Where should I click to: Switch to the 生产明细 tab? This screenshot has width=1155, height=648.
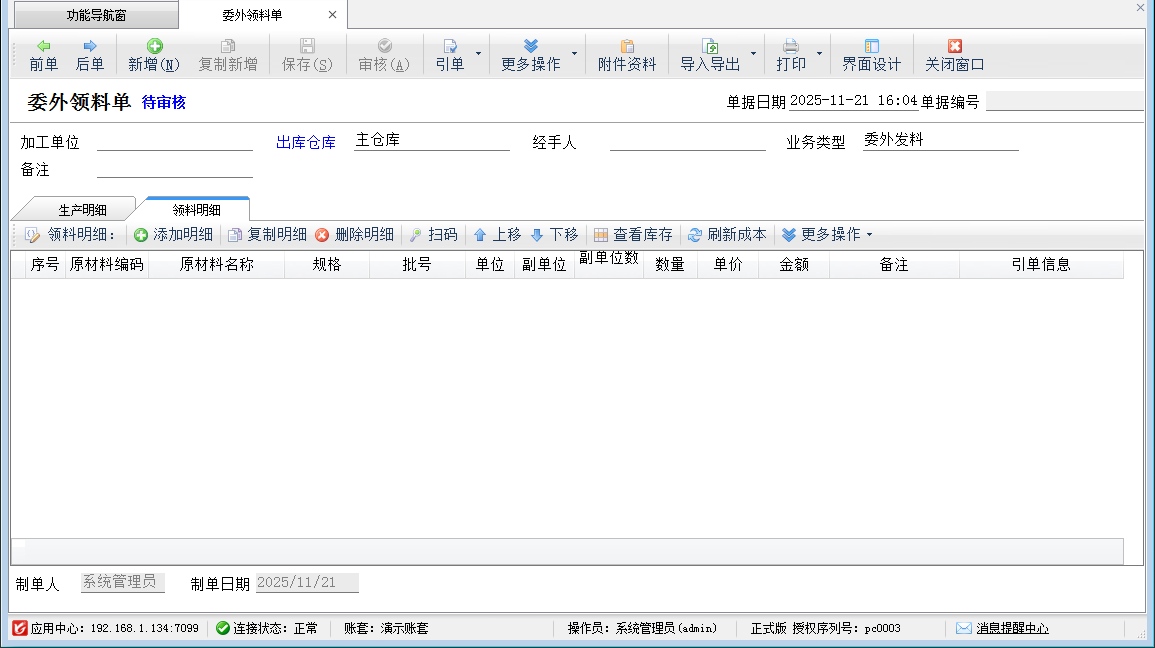click(x=82, y=210)
